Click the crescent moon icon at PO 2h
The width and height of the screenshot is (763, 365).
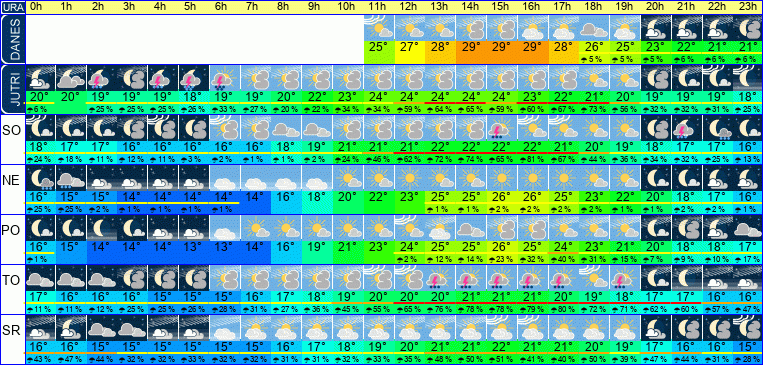[101, 227]
